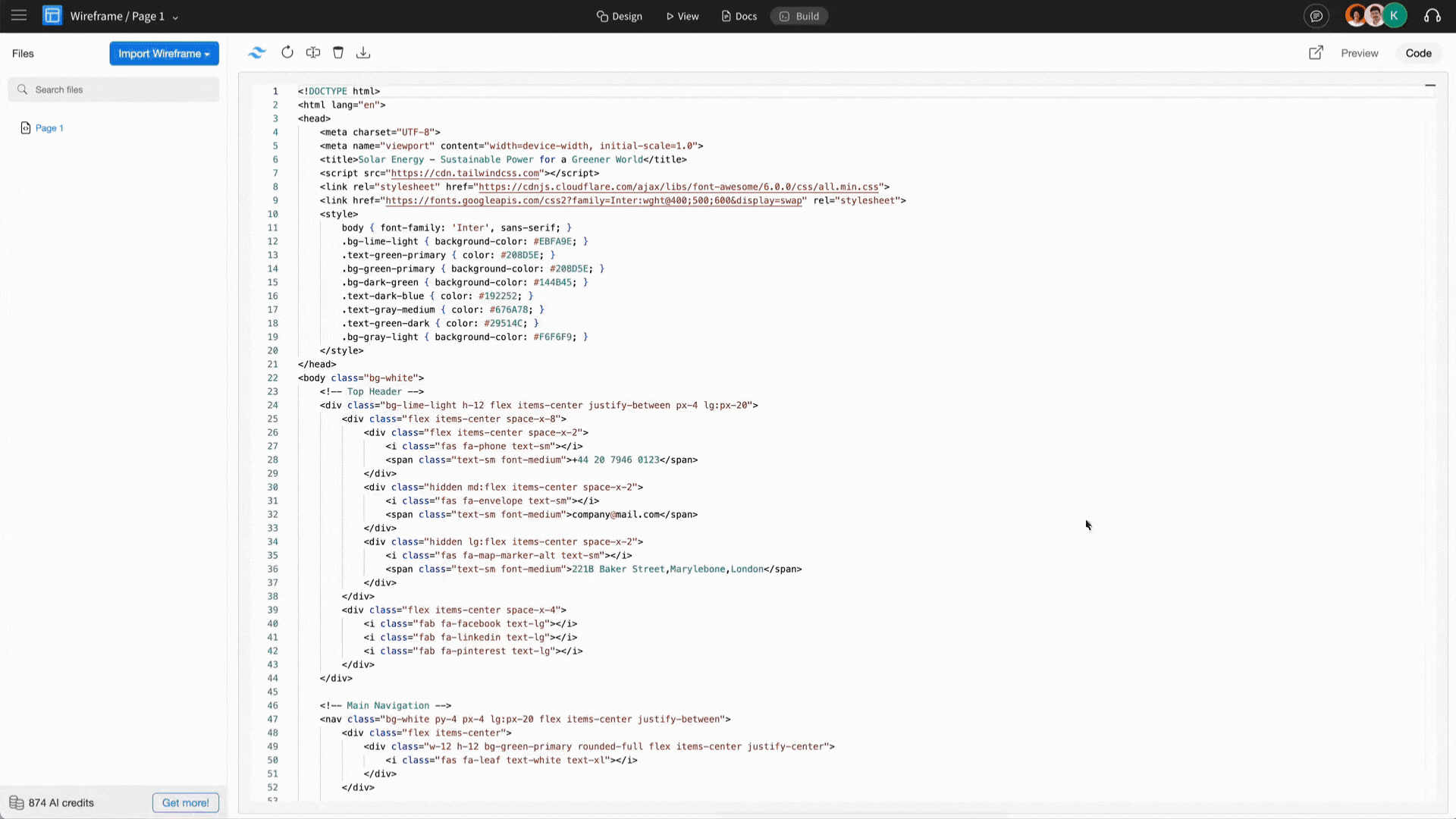Click the "Top Header" comment line

pos(372,391)
